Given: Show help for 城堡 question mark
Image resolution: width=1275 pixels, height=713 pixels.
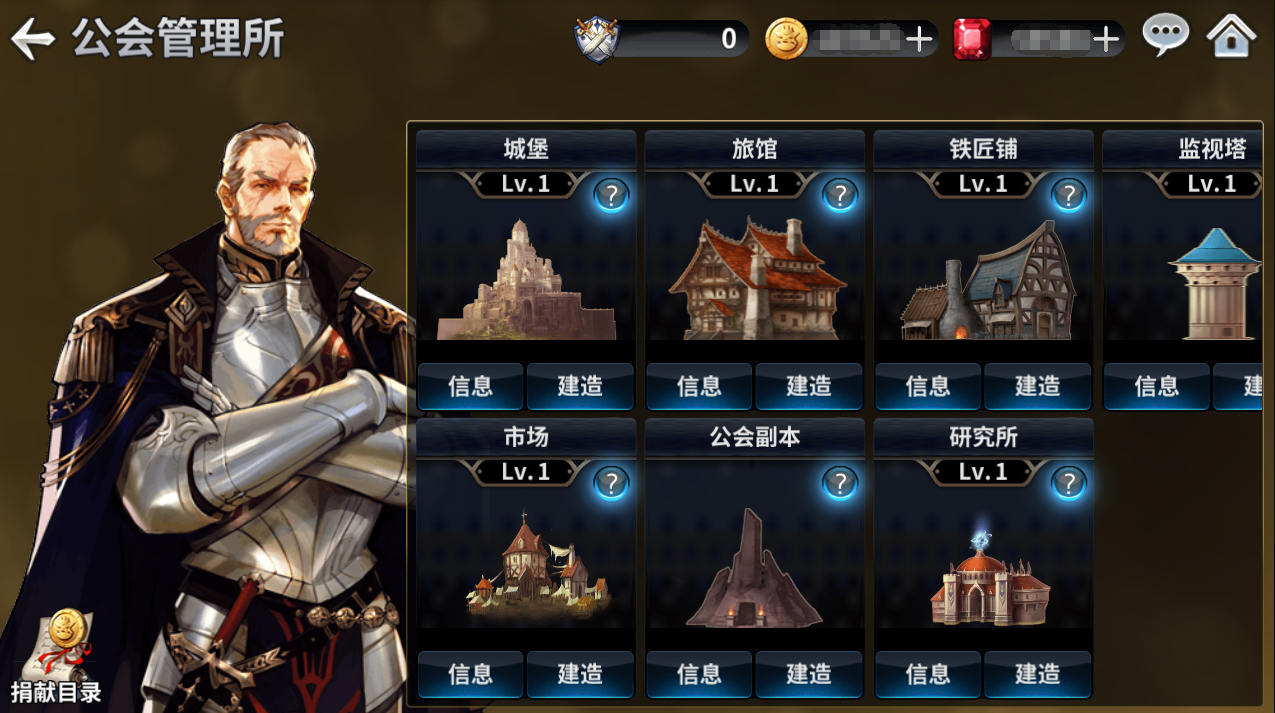Looking at the screenshot, I should pos(610,195).
